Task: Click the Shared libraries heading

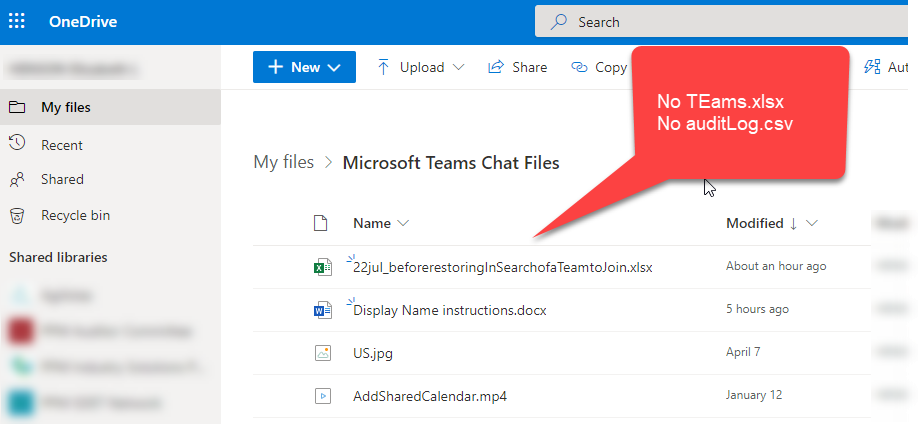Action: click(x=59, y=257)
